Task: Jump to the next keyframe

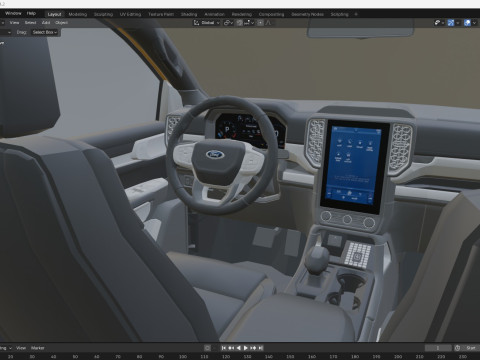Action: pyautogui.click(x=253, y=348)
